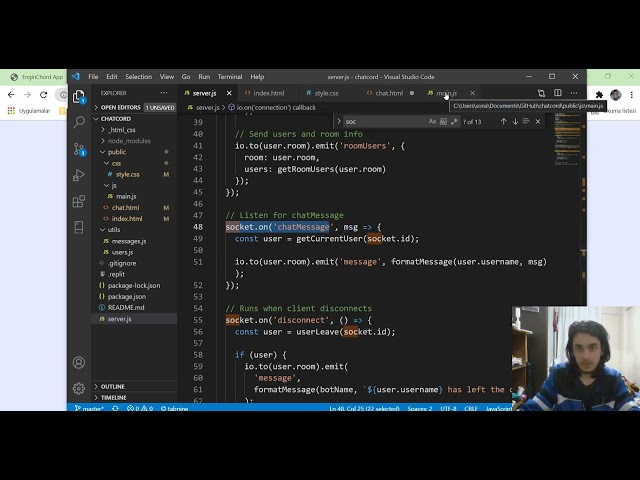
Task: Open the Terminal menu
Action: tap(230, 76)
